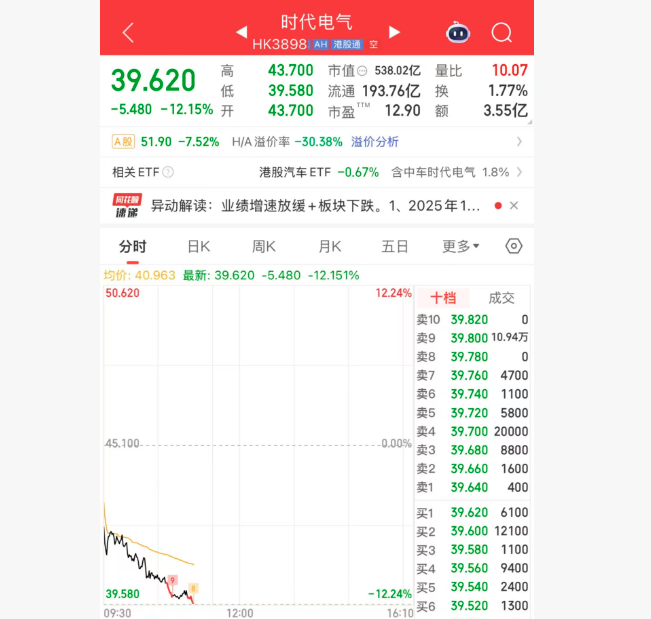651x619 pixels.
Task: Tap the AH badge under the stock name
Action: [x=320, y=44]
